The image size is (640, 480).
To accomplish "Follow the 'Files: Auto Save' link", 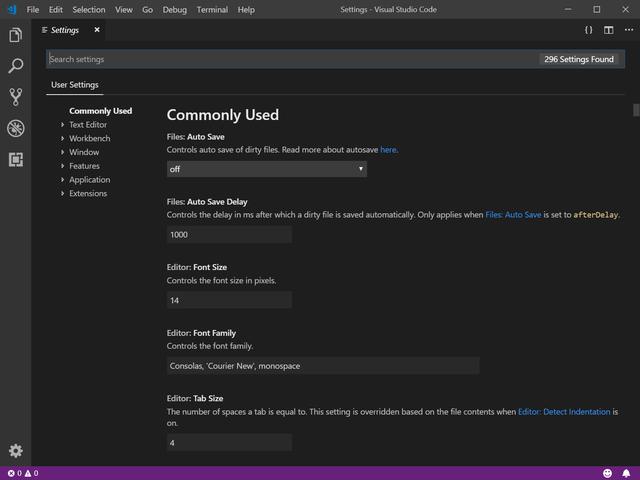I will click(513, 215).
